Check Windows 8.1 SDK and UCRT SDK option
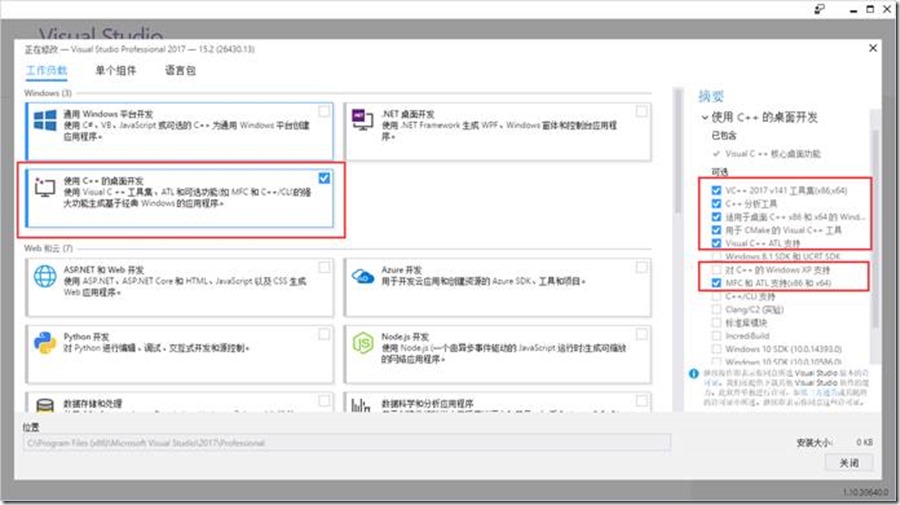 click(x=716, y=257)
